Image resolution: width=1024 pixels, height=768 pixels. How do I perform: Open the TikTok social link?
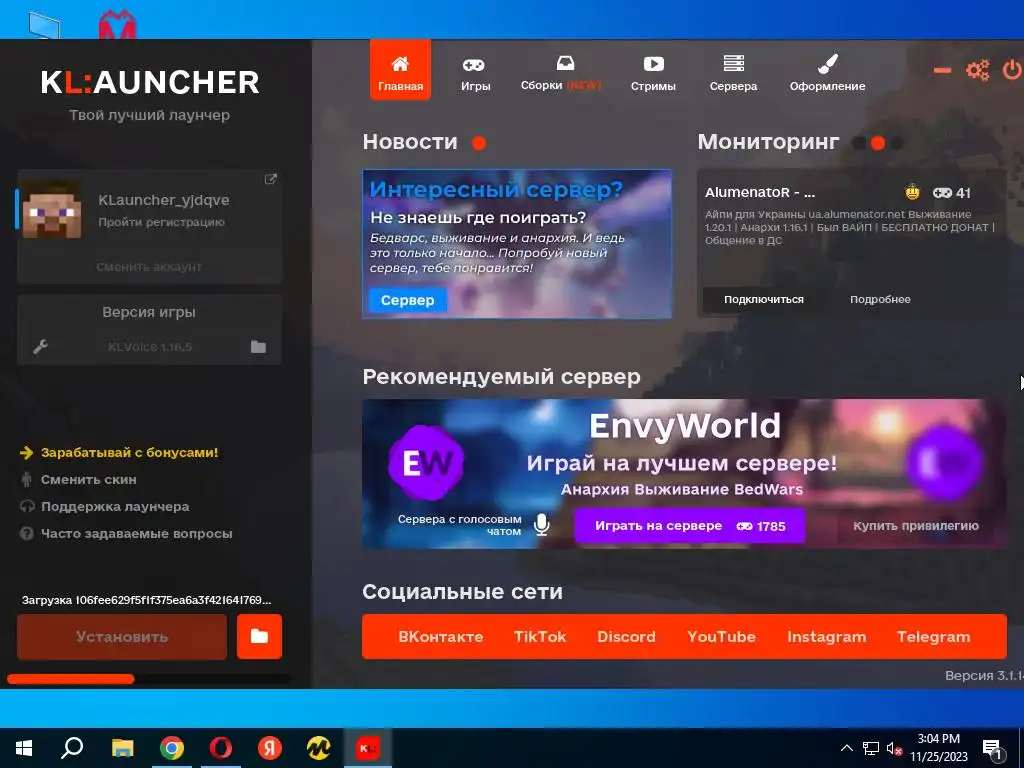(539, 637)
